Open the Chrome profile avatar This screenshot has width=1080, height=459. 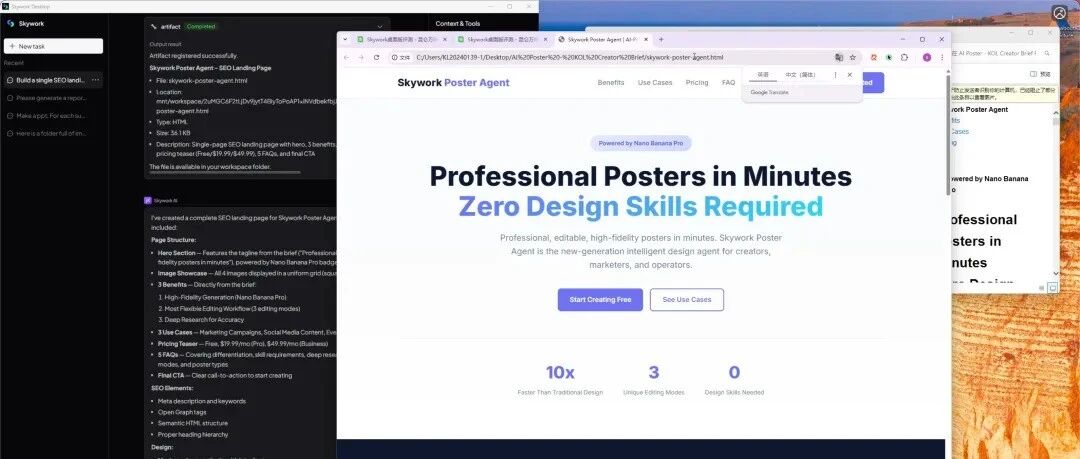(926, 57)
